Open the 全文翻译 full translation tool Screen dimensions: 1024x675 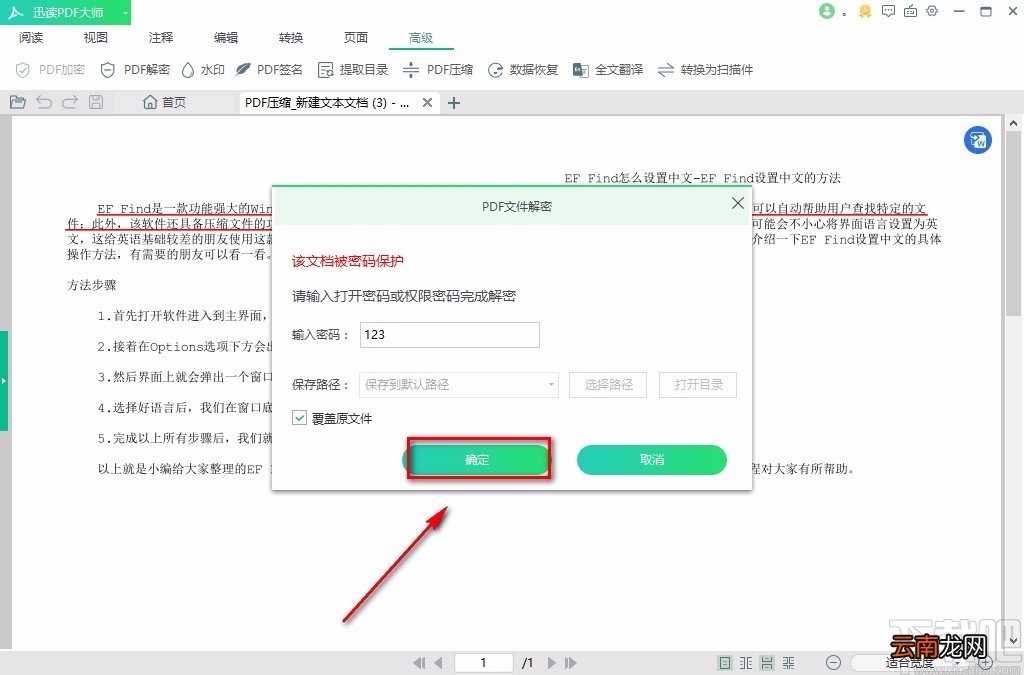coord(608,70)
